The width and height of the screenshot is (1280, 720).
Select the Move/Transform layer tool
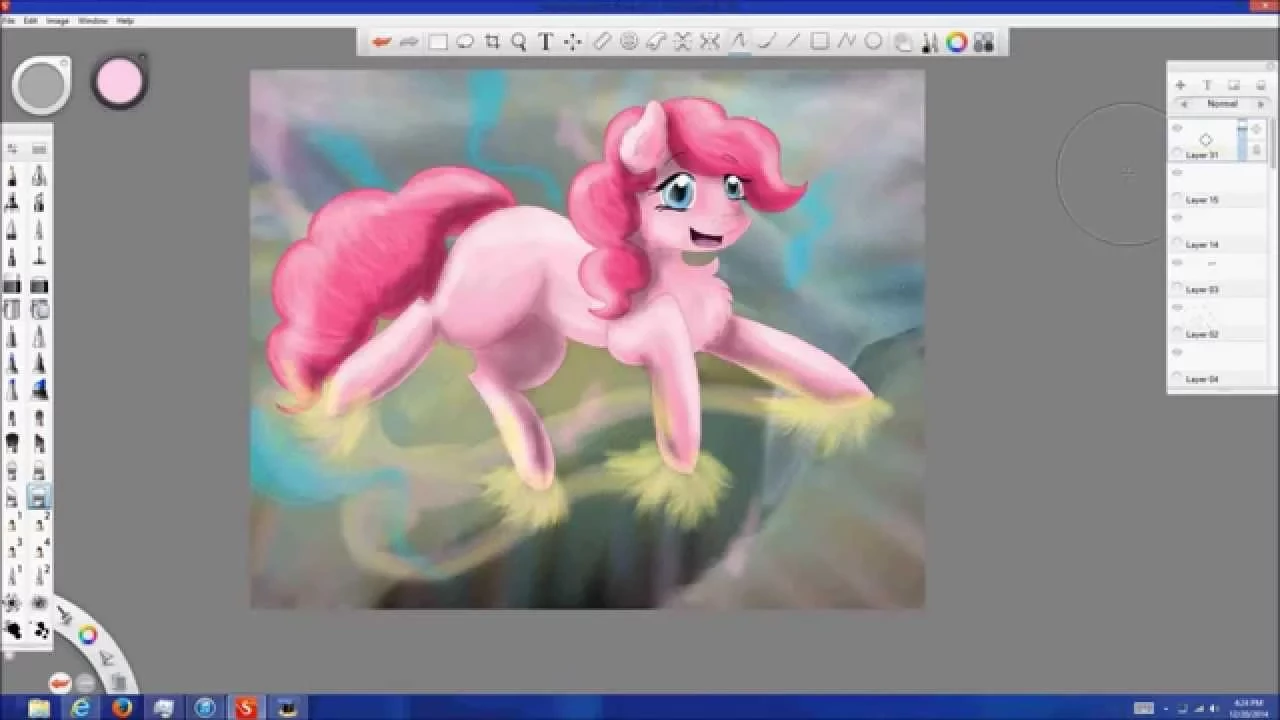(573, 42)
